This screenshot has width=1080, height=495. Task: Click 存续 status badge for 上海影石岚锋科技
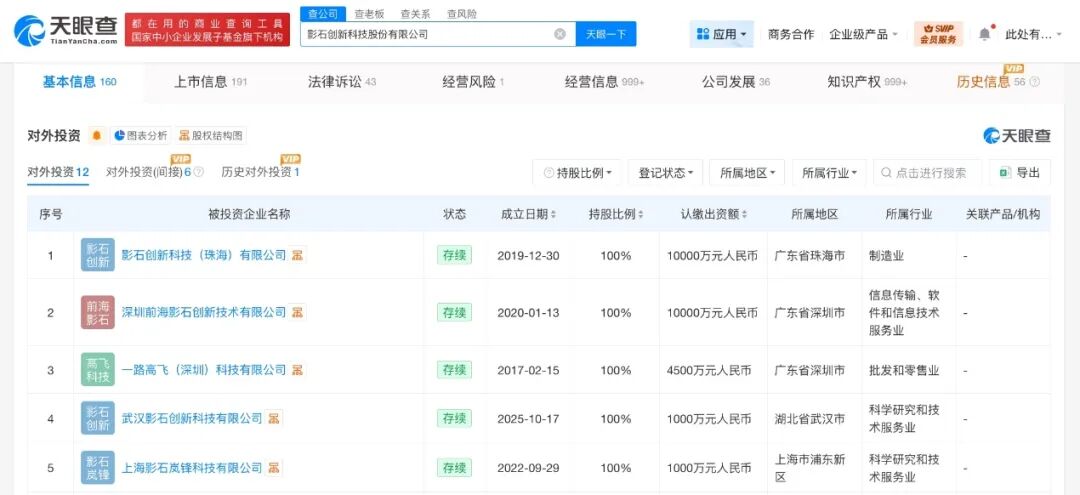coord(454,467)
